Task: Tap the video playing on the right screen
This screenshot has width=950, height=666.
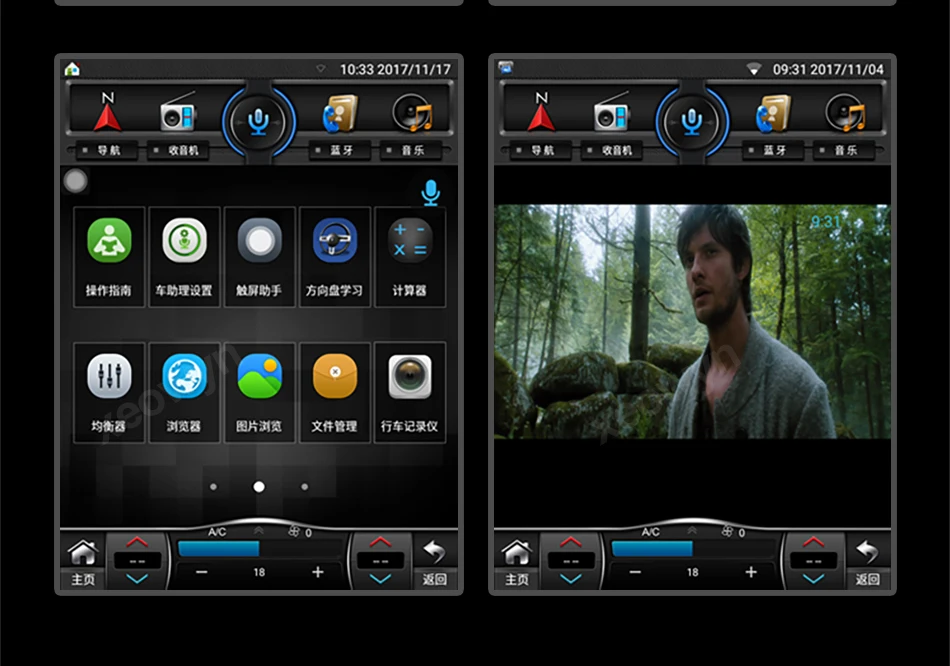Action: (692, 321)
